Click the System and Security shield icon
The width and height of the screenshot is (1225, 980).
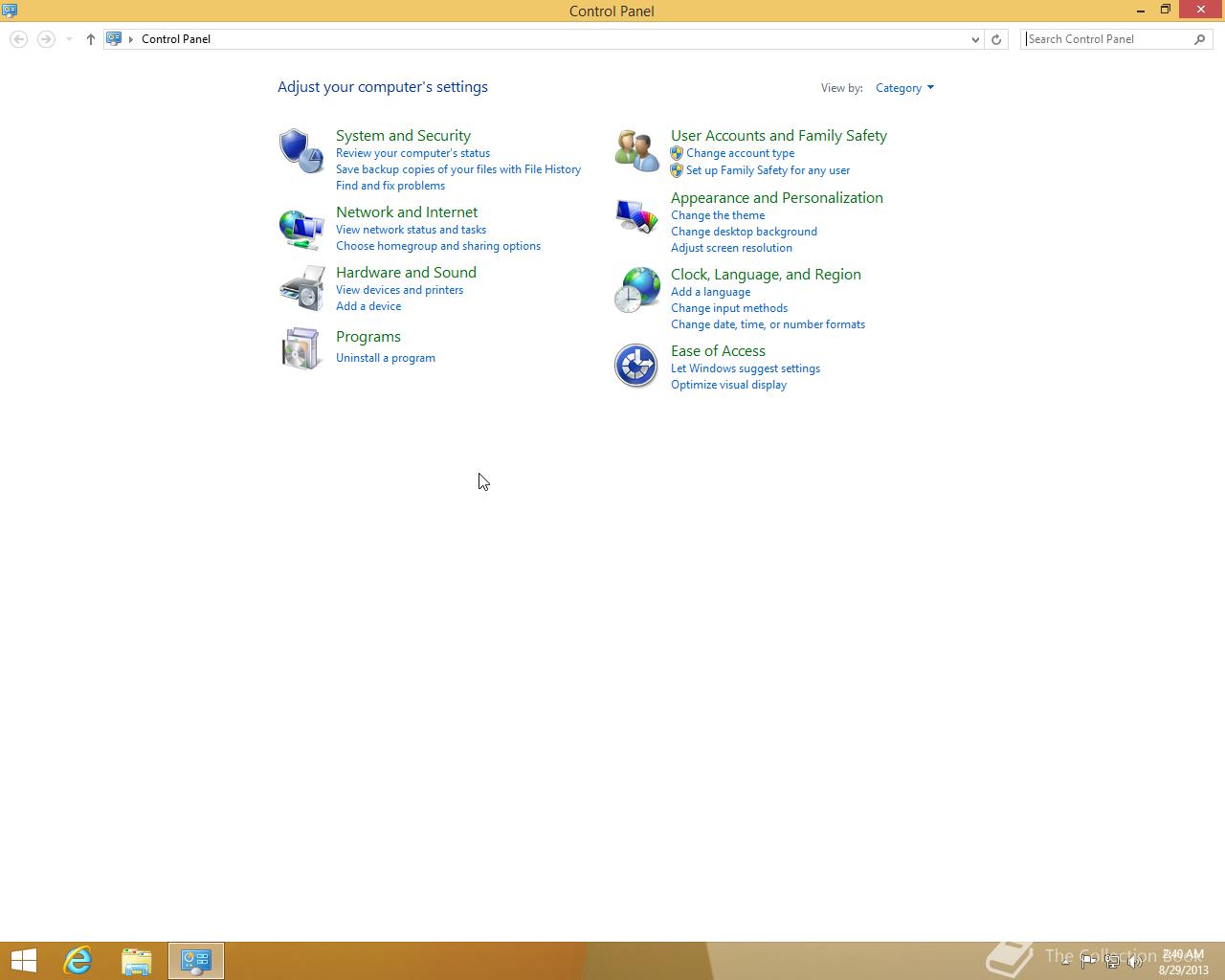coord(301,150)
